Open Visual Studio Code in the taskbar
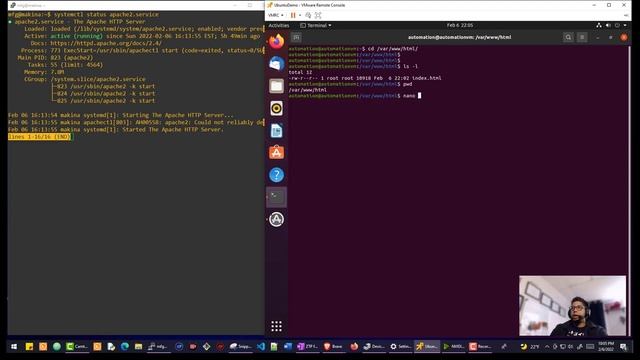The image size is (640, 360). [261, 347]
